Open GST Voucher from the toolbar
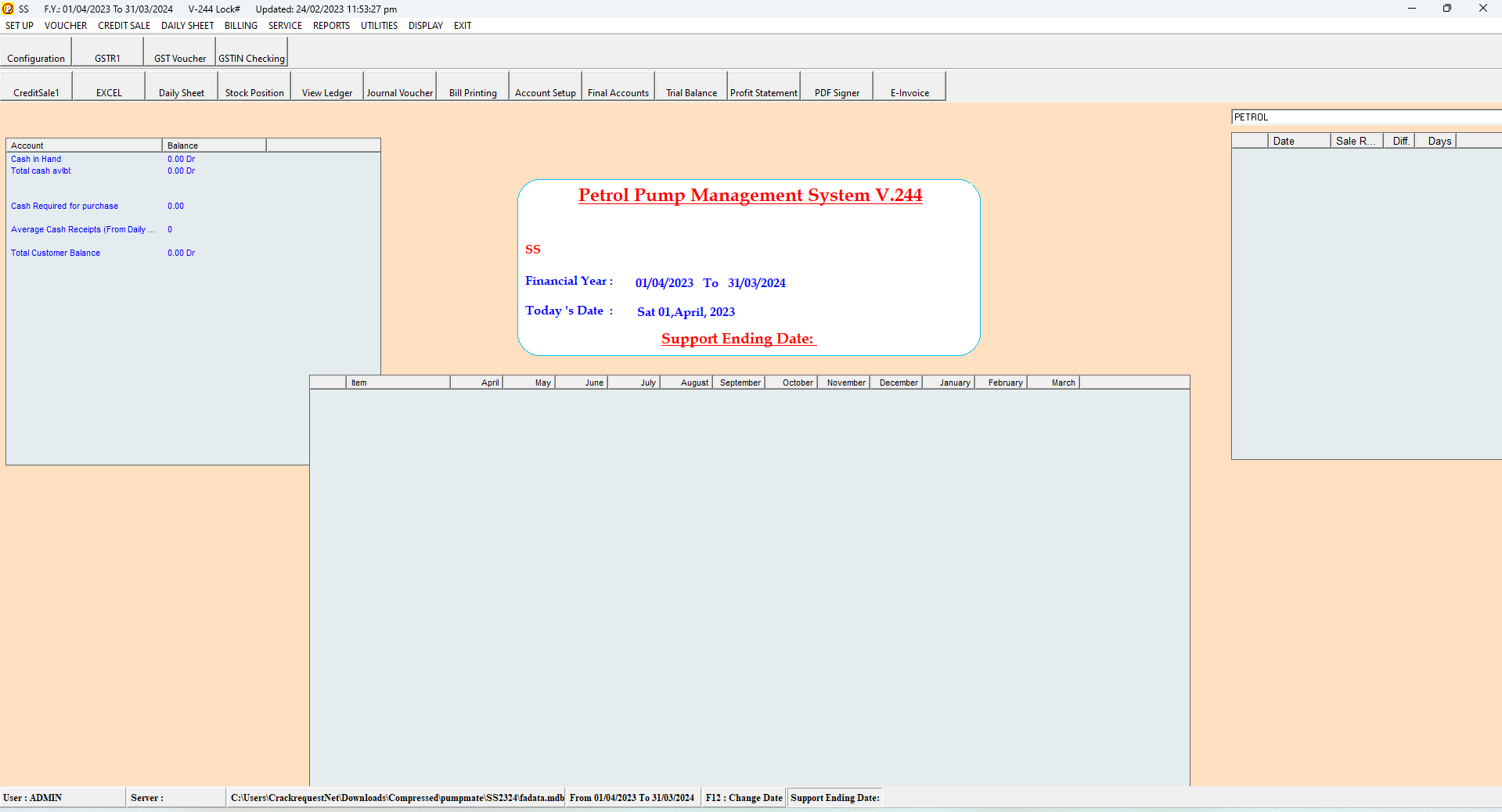 (x=180, y=52)
